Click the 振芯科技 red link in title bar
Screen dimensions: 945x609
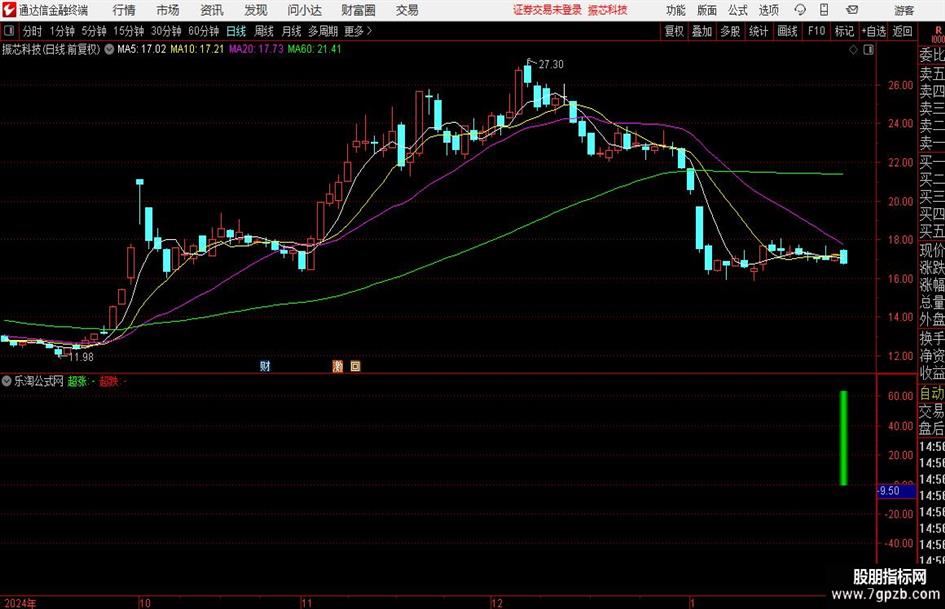[608, 10]
